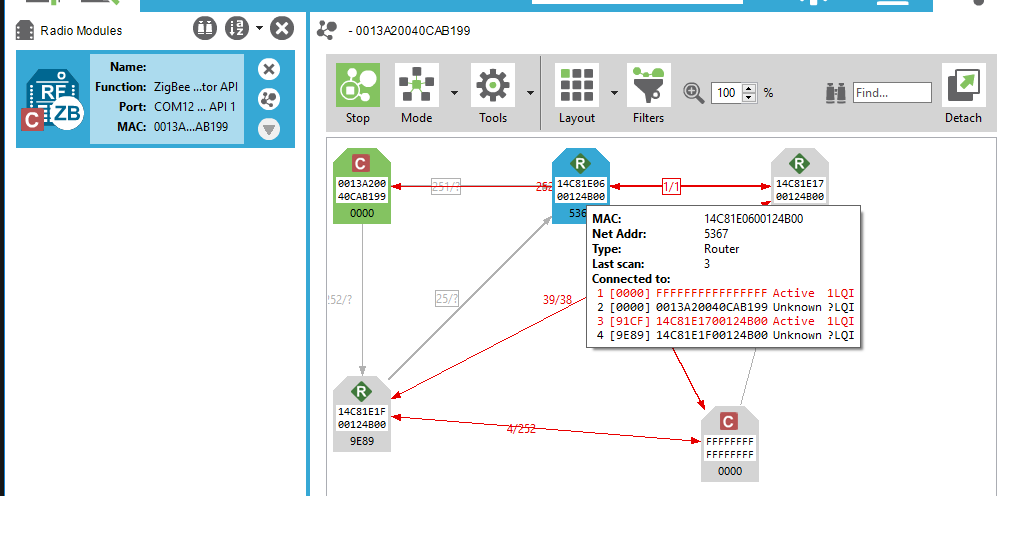
Task: Click the network view icon beside 0013A20040CAB199 title
Action: [x=327, y=30]
